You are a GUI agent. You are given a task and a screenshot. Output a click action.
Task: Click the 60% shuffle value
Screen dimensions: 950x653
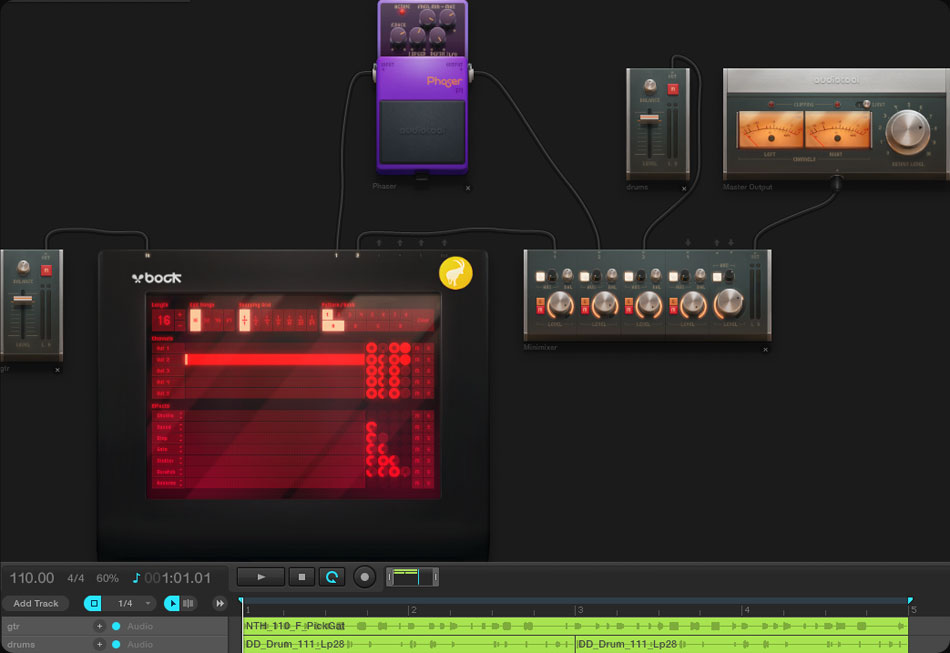point(107,578)
